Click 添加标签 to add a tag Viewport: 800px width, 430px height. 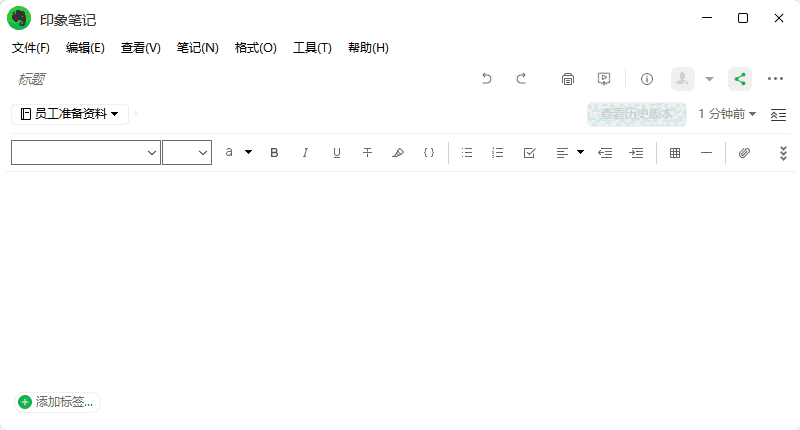(58, 402)
